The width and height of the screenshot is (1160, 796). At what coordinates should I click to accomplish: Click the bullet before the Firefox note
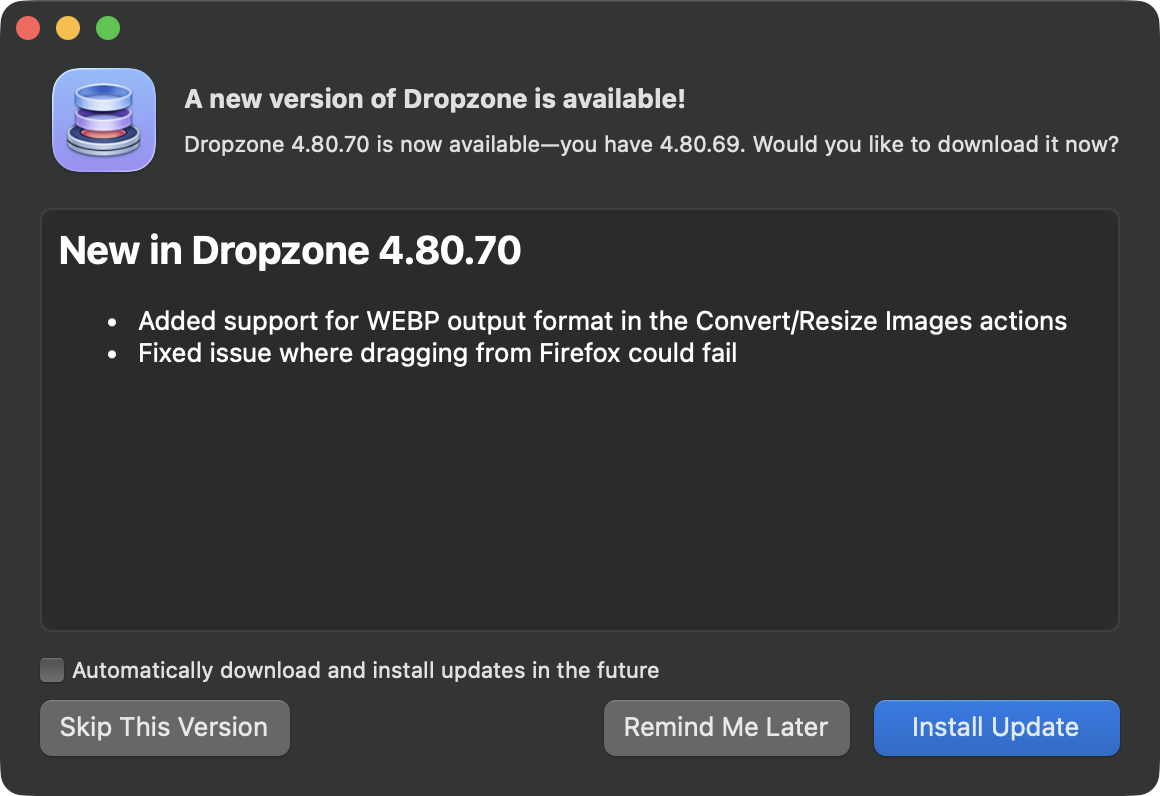[113, 354]
